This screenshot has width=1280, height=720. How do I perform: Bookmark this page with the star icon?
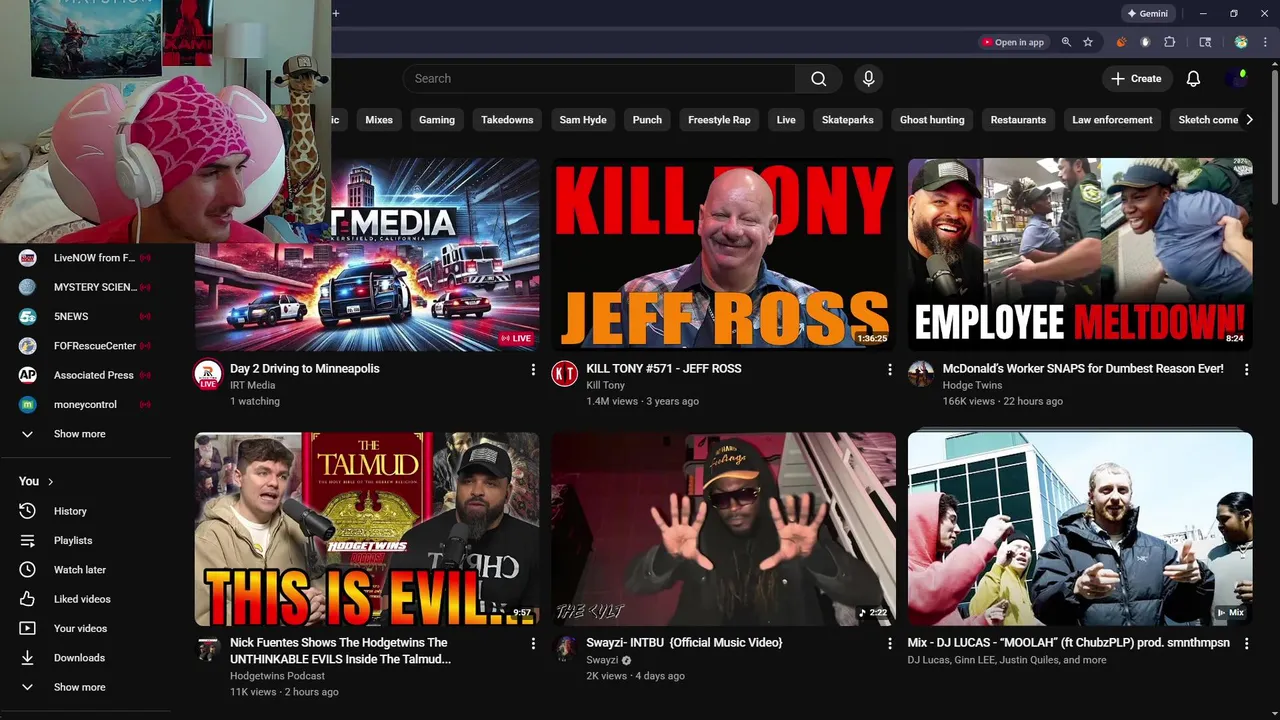[1088, 42]
